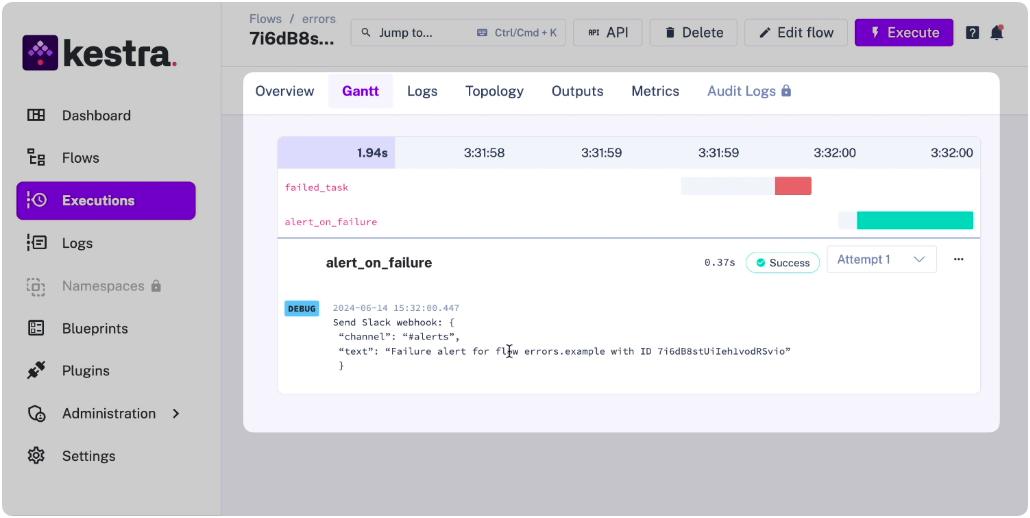Click the Administration shield icon

coord(35,414)
